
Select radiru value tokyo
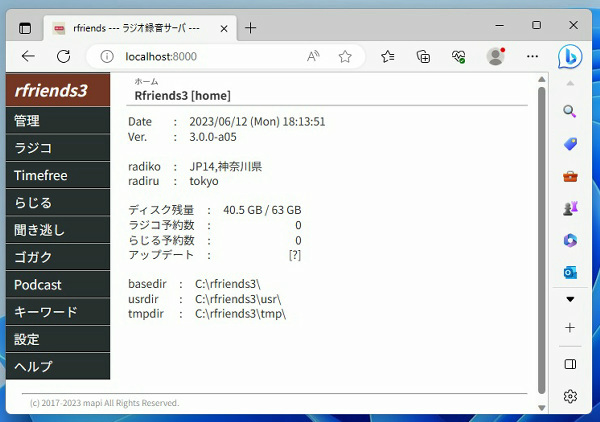pos(204,181)
